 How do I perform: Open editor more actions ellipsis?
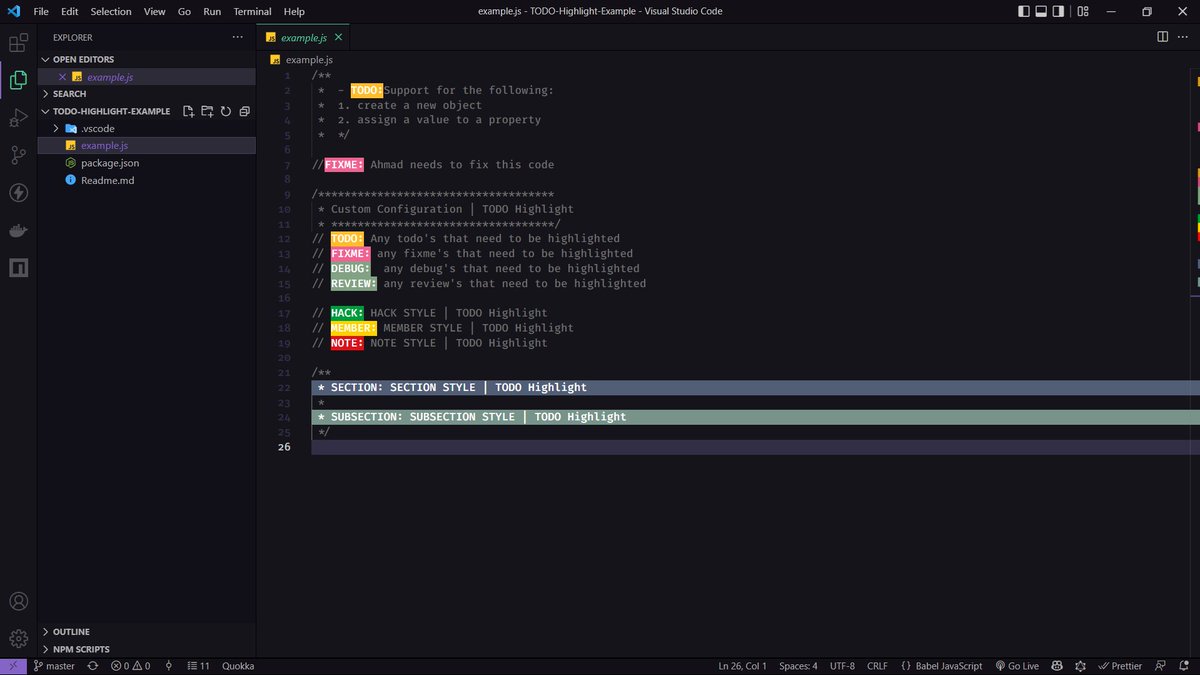[1183, 37]
